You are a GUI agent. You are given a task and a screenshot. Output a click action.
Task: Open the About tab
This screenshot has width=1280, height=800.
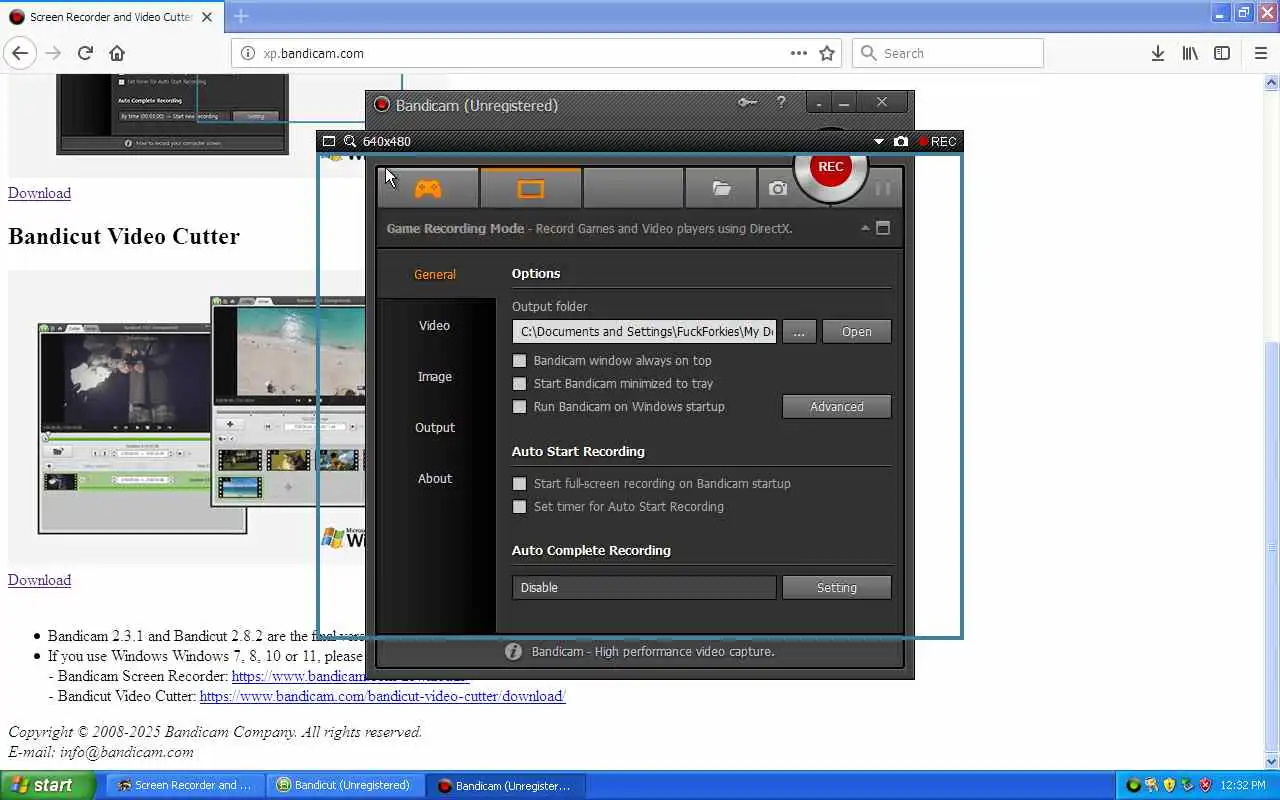click(435, 478)
